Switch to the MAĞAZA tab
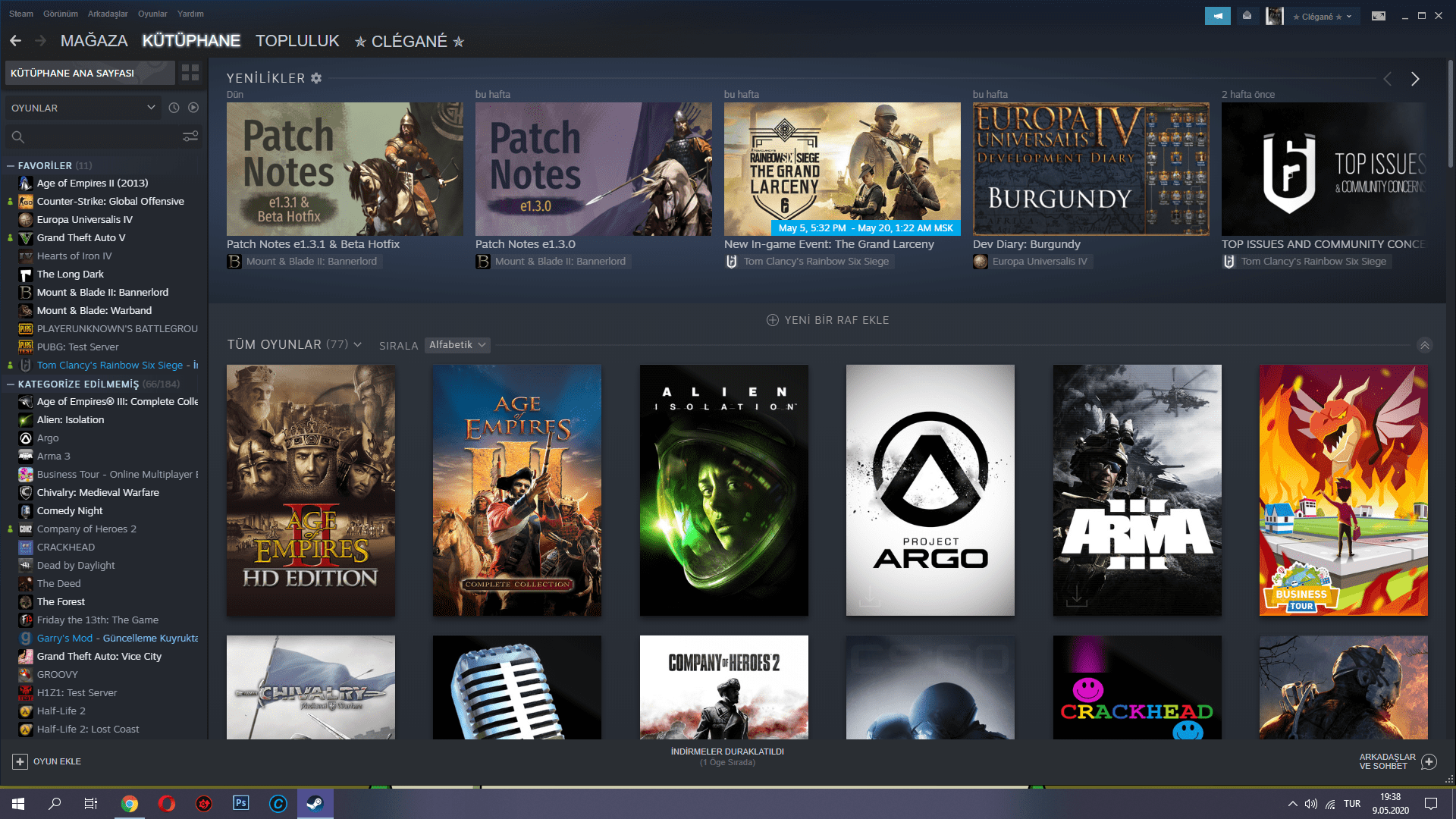 pyautogui.click(x=94, y=41)
